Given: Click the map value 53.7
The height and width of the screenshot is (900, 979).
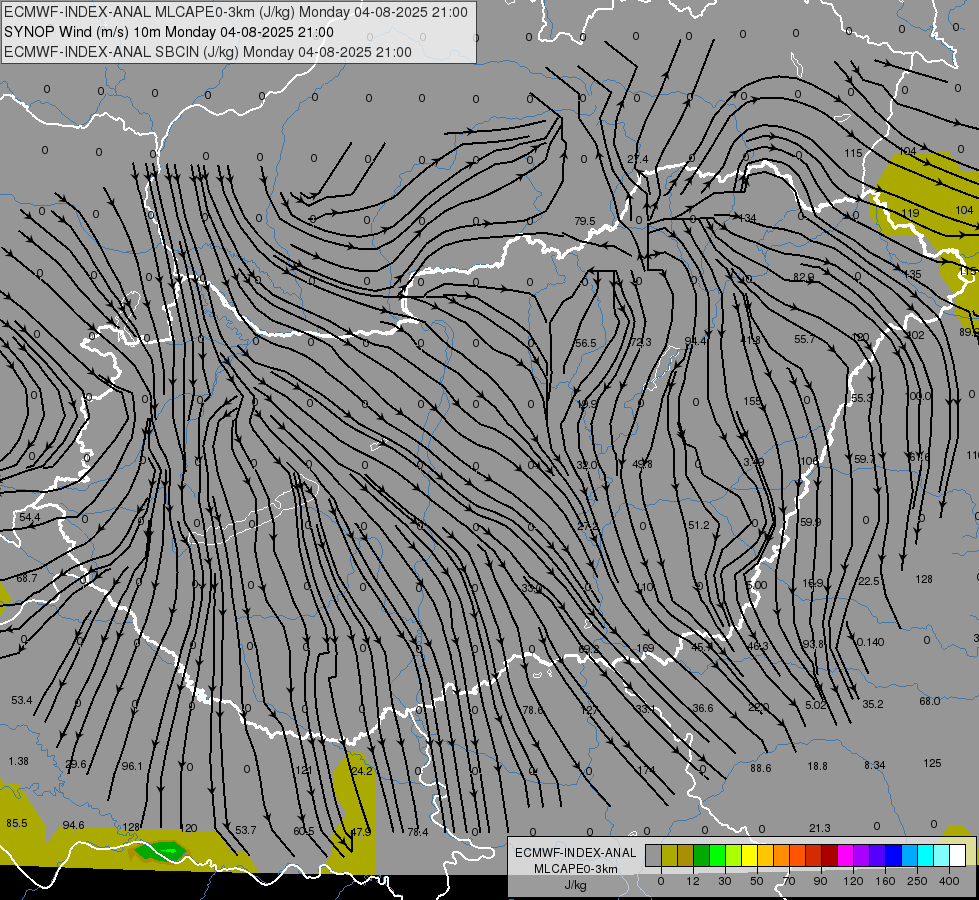Looking at the screenshot, I should tap(246, 829).
